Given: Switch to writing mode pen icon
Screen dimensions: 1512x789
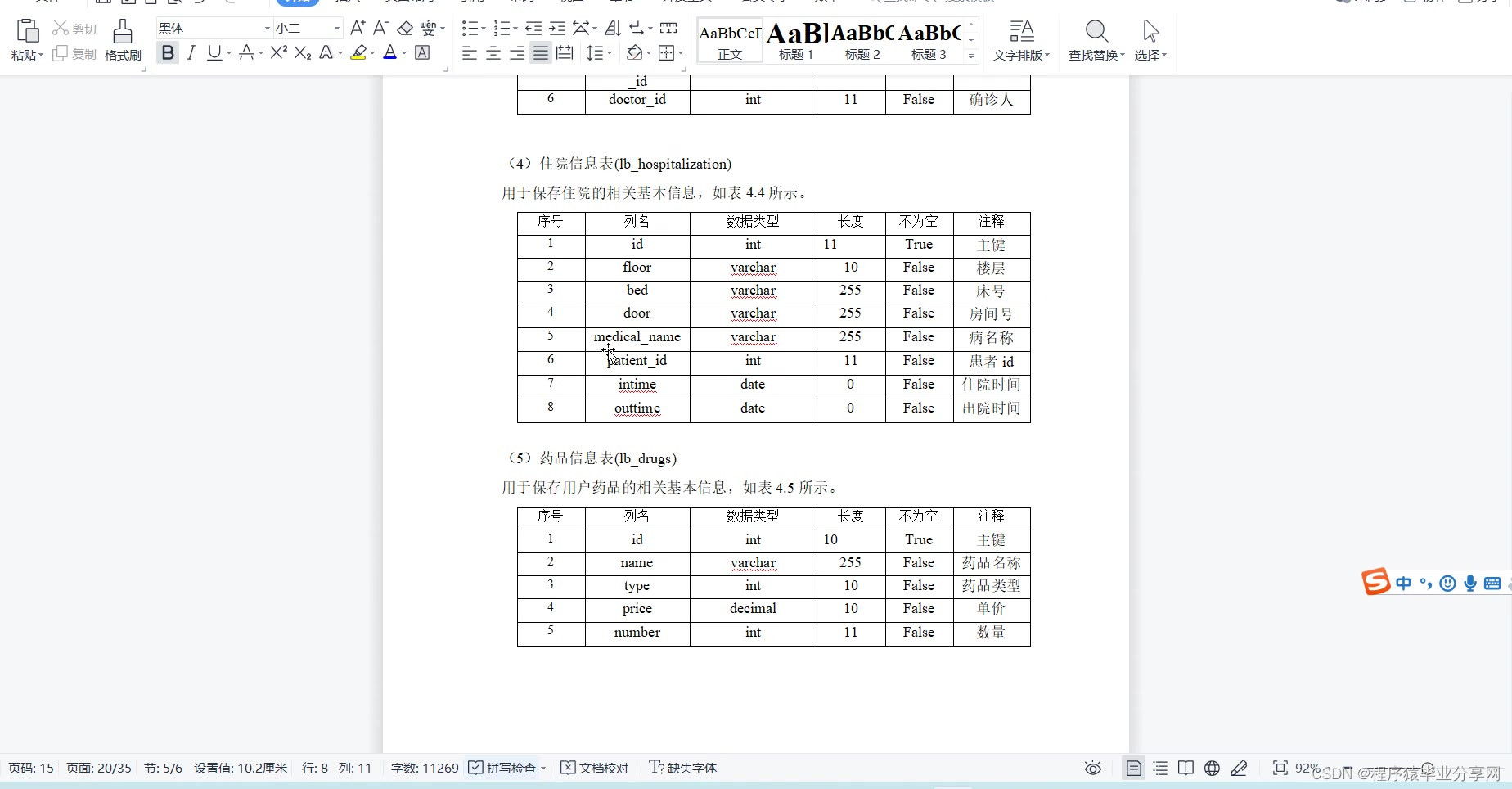Looking at the screenshot, I should tap(1239, 768).
